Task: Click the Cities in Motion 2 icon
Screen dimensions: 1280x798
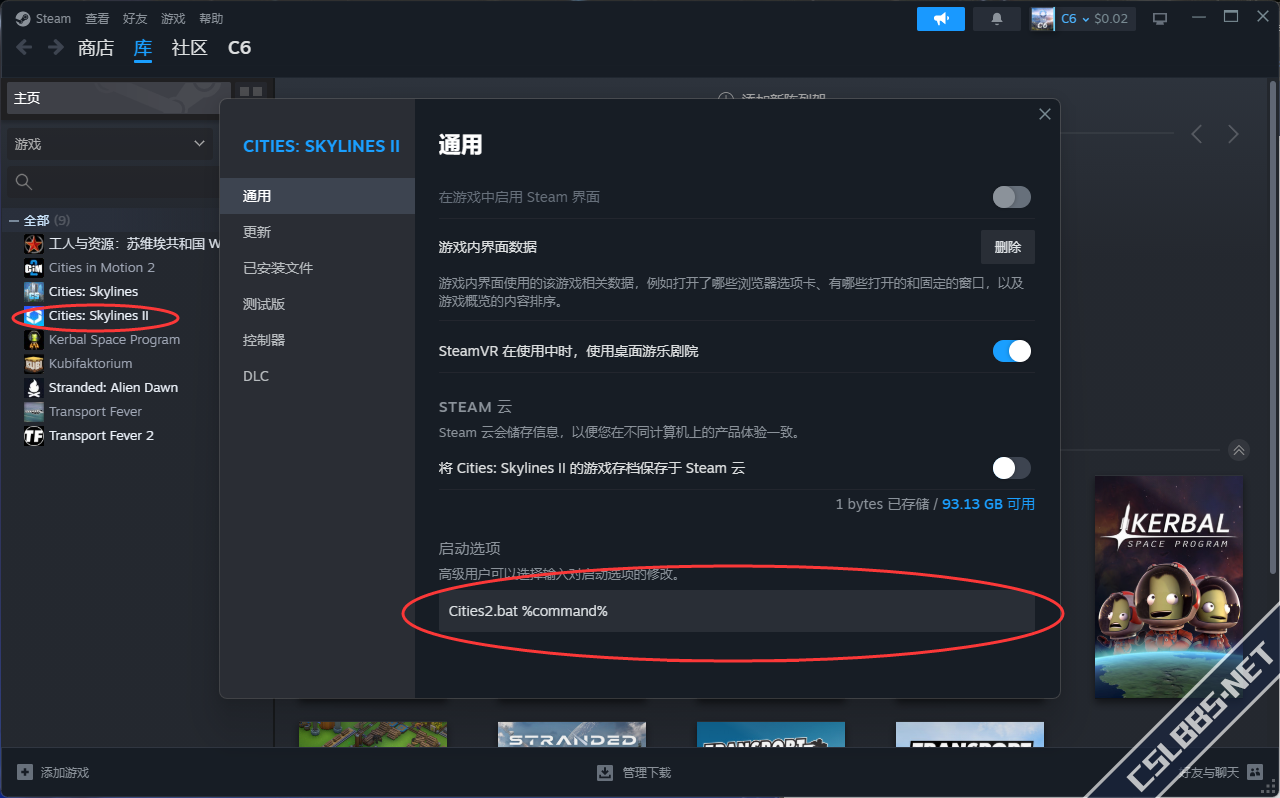Action: click(33, 267)
